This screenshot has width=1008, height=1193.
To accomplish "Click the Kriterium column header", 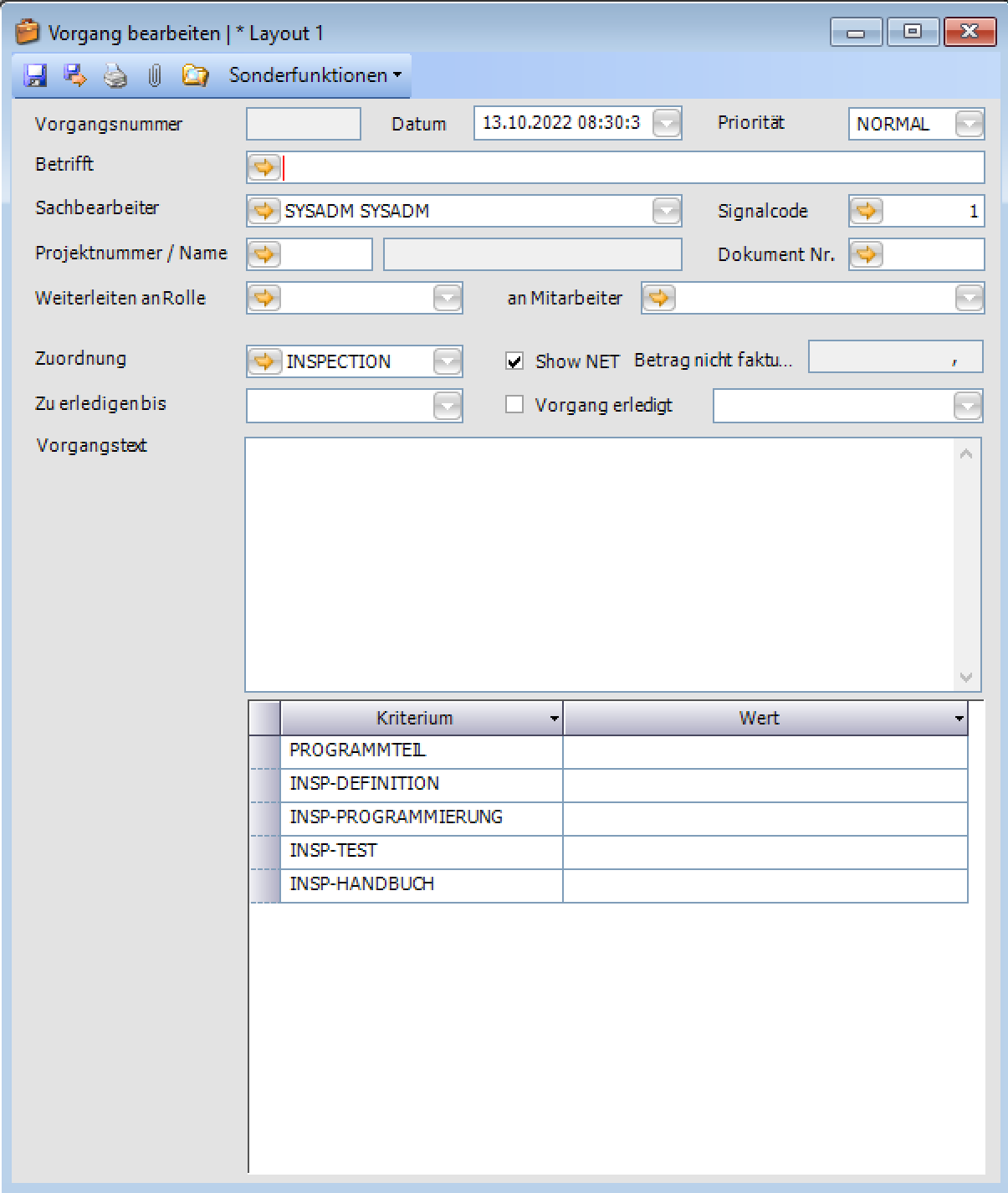I will (x=415, y=718).
